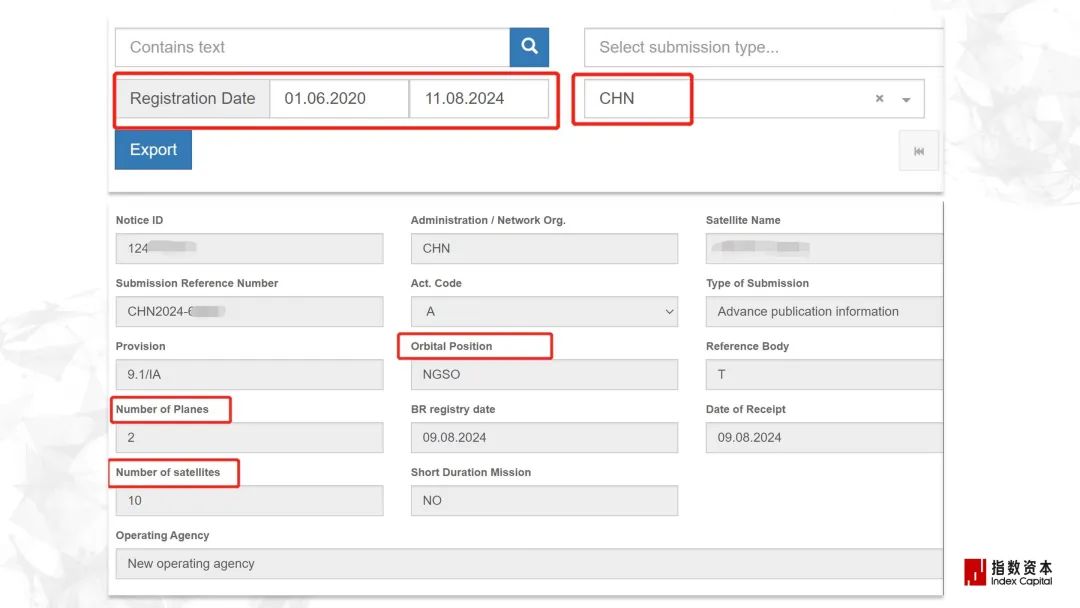1080x608 pixels.
Task: Click the Submission Reference Number field
Action: [249, 311]
